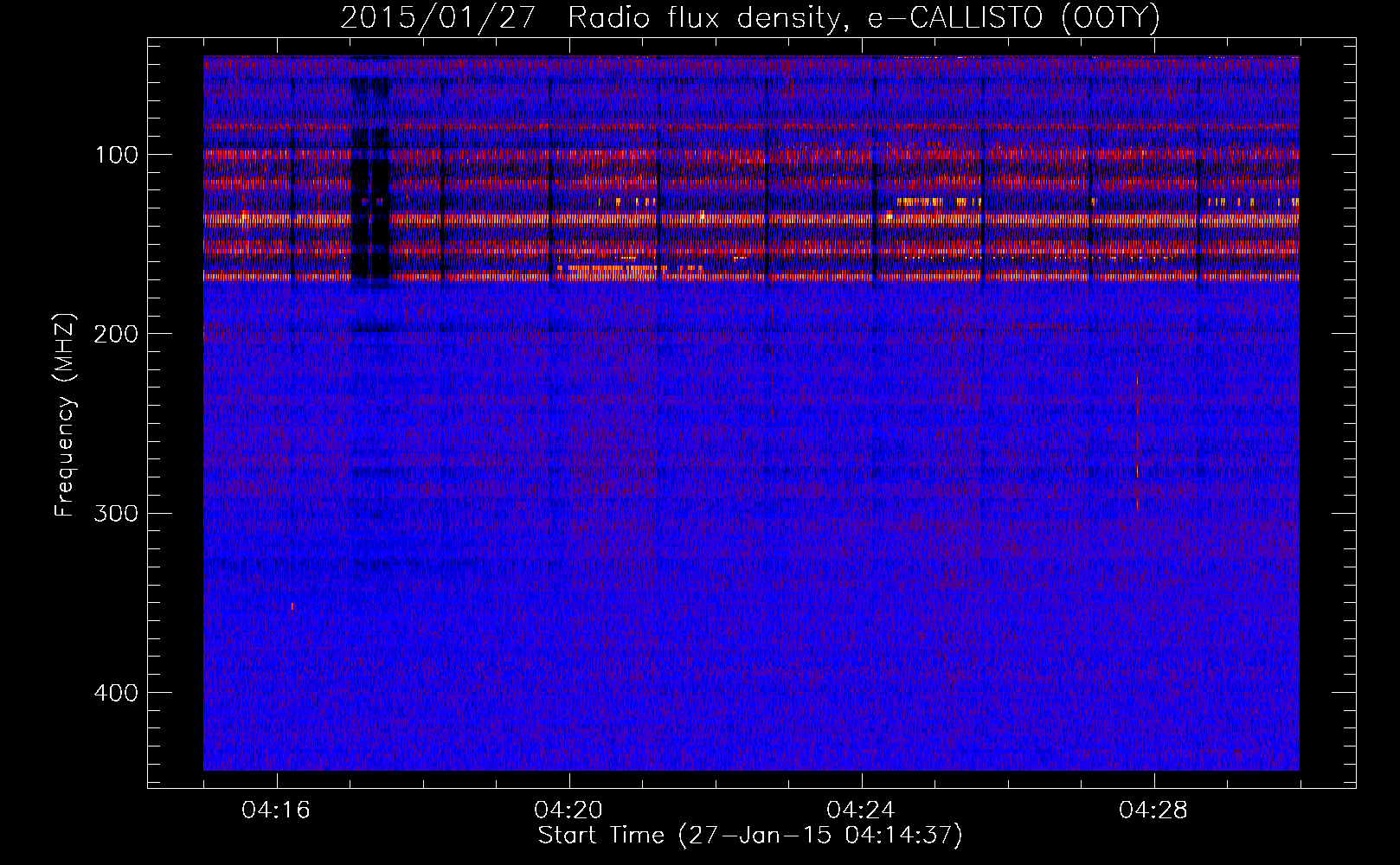Click the 200 frequency tick label
This screenshot has height=865, width=1400.
(116, 334)
